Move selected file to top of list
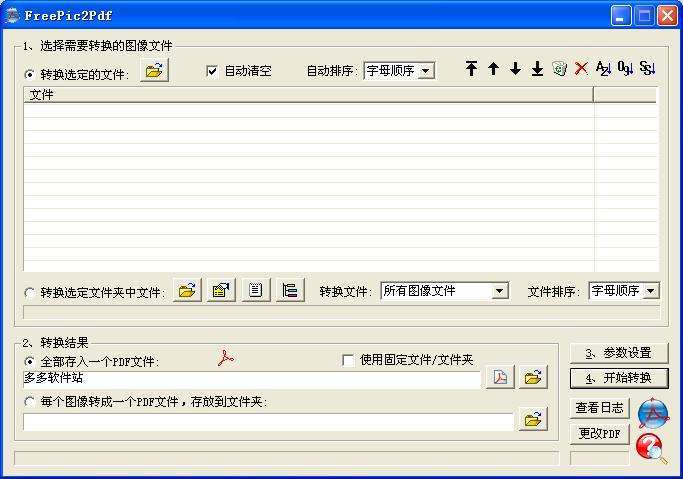This screenshot has height=479, width=683. point(471,68)
